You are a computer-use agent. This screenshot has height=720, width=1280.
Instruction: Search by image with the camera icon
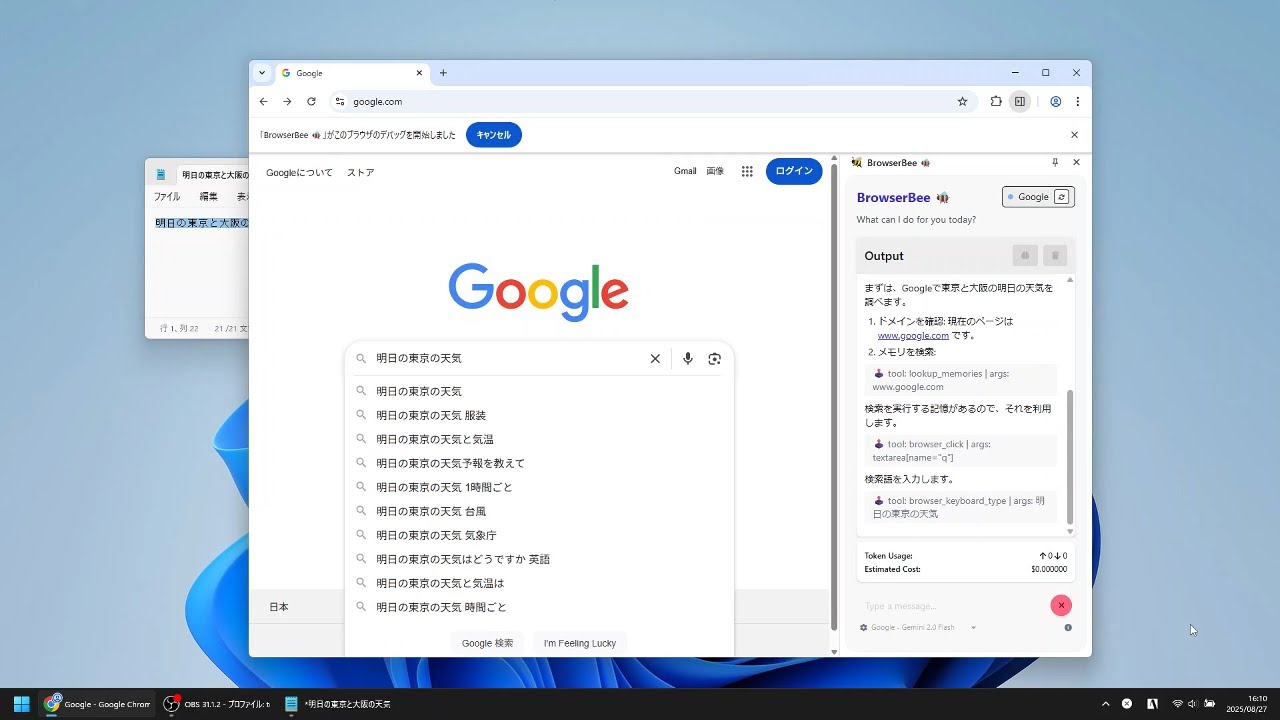(x=714, y=358)
